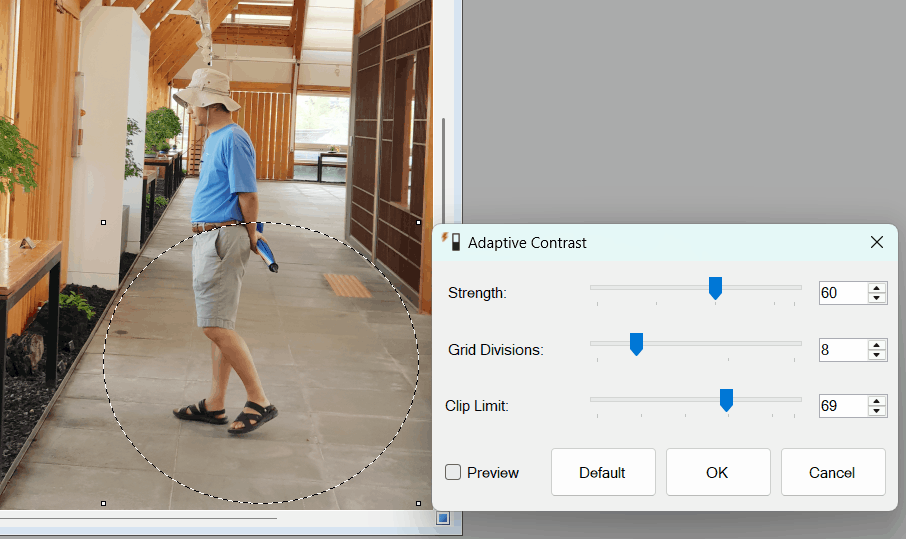Click the canvas vertical scrollbar
This screenshot has width=906, height=539.
pyautogui.click(x=443, y=173)
